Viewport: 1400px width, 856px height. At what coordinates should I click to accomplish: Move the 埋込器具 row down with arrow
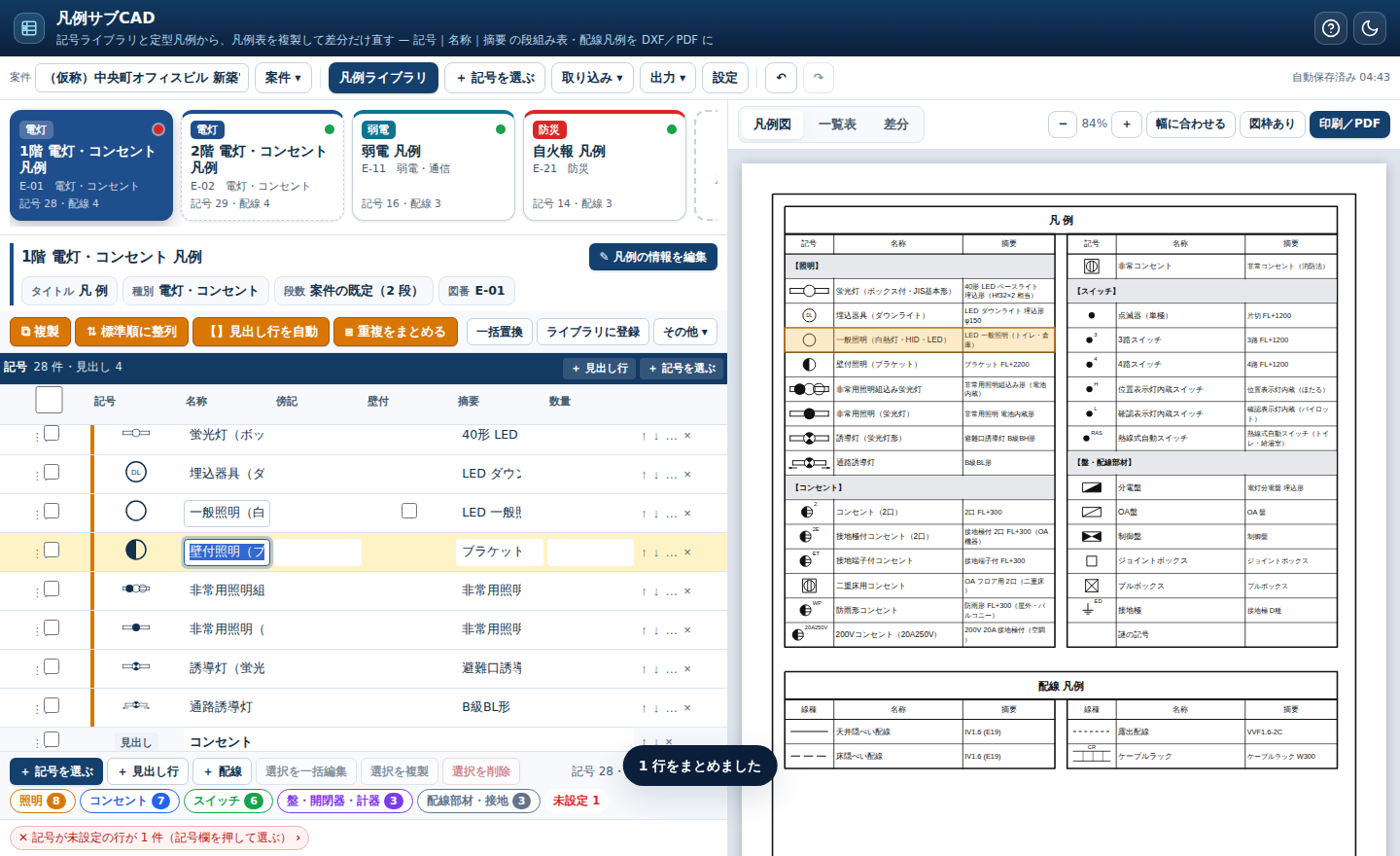click(x=656, y=475)
